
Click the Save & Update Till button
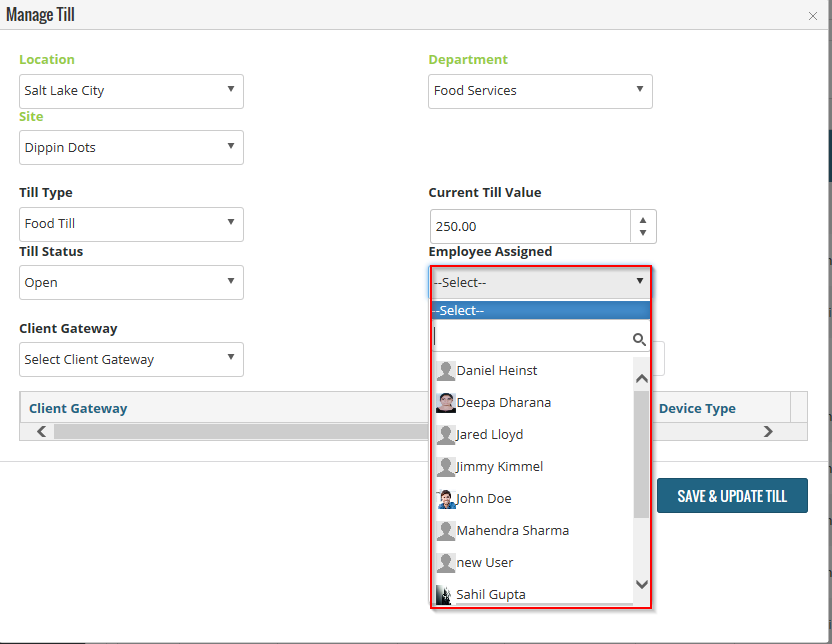[x=732, y=496]
